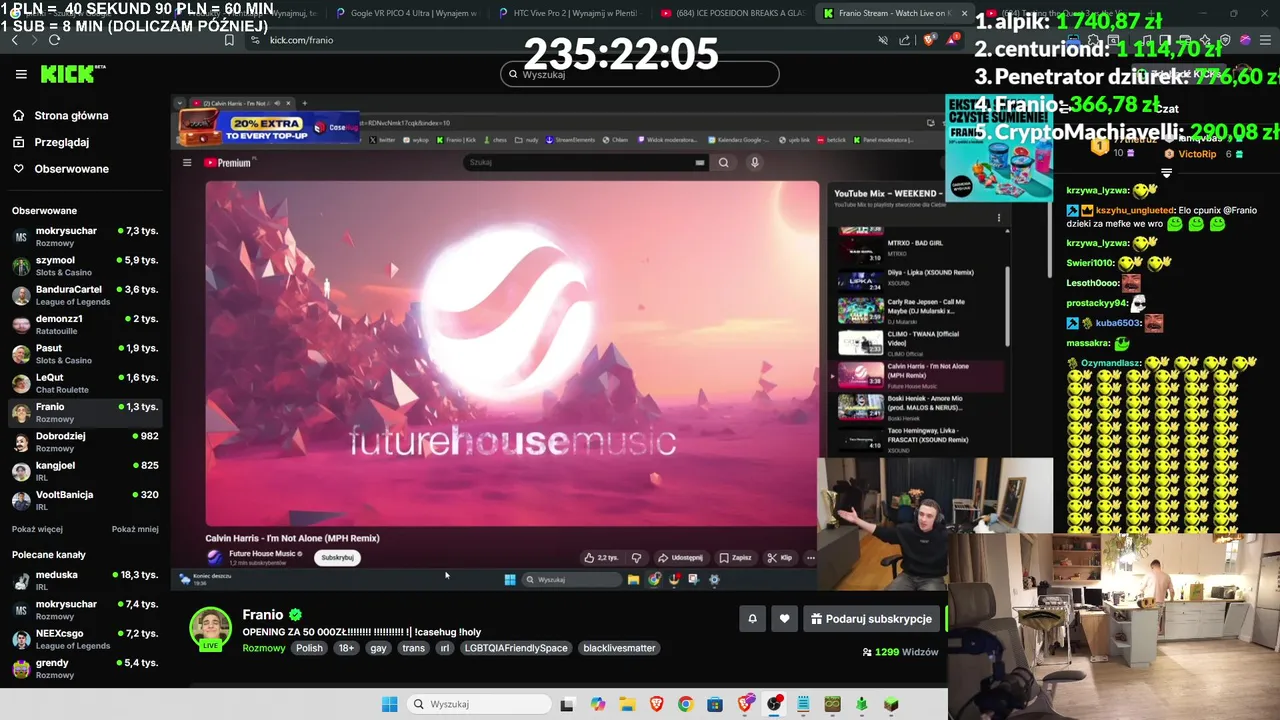
Task: Select Franio in followed channels list
Action: tap(84, 412)
